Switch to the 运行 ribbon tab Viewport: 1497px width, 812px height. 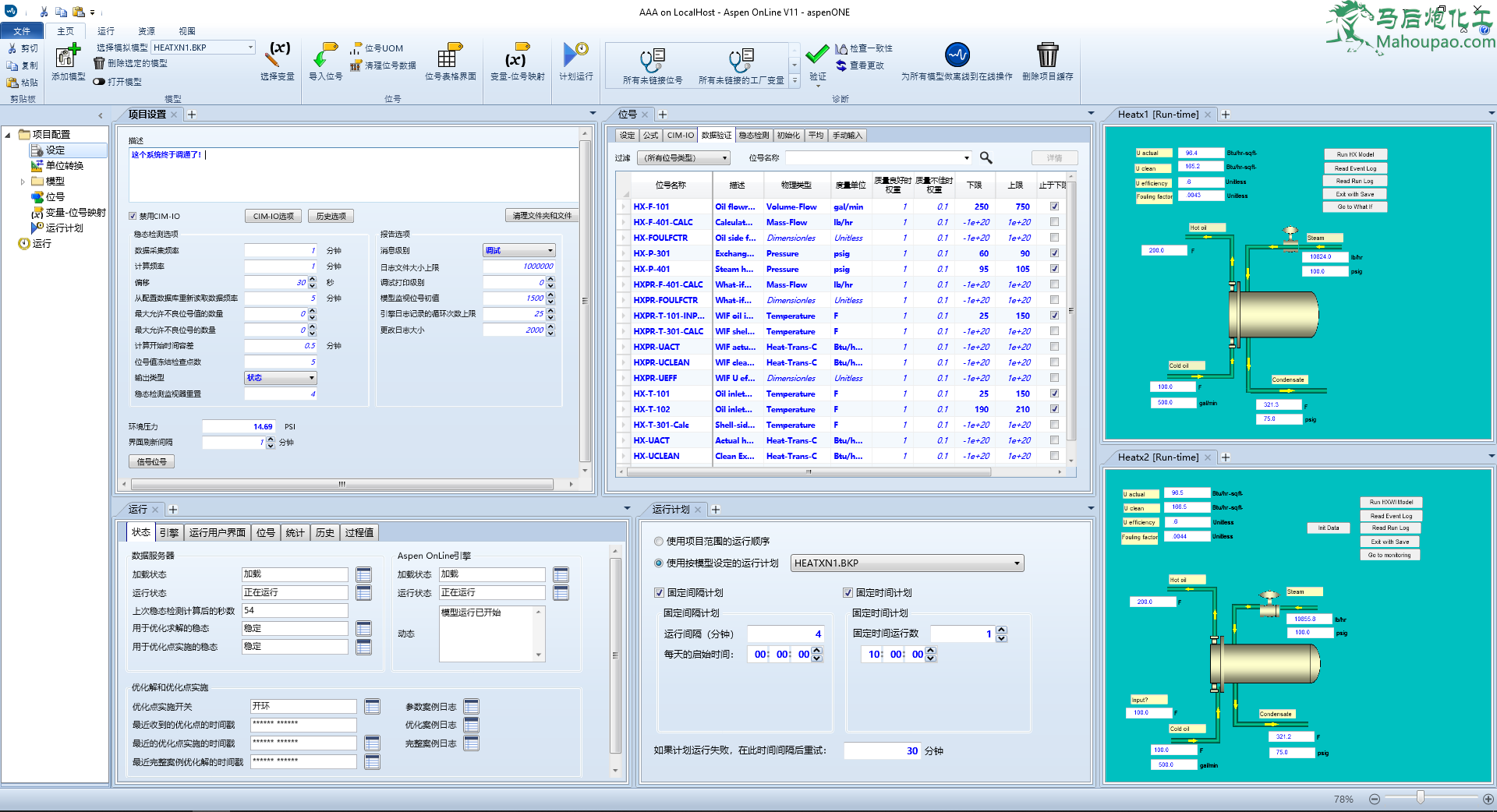click(106, 31)
